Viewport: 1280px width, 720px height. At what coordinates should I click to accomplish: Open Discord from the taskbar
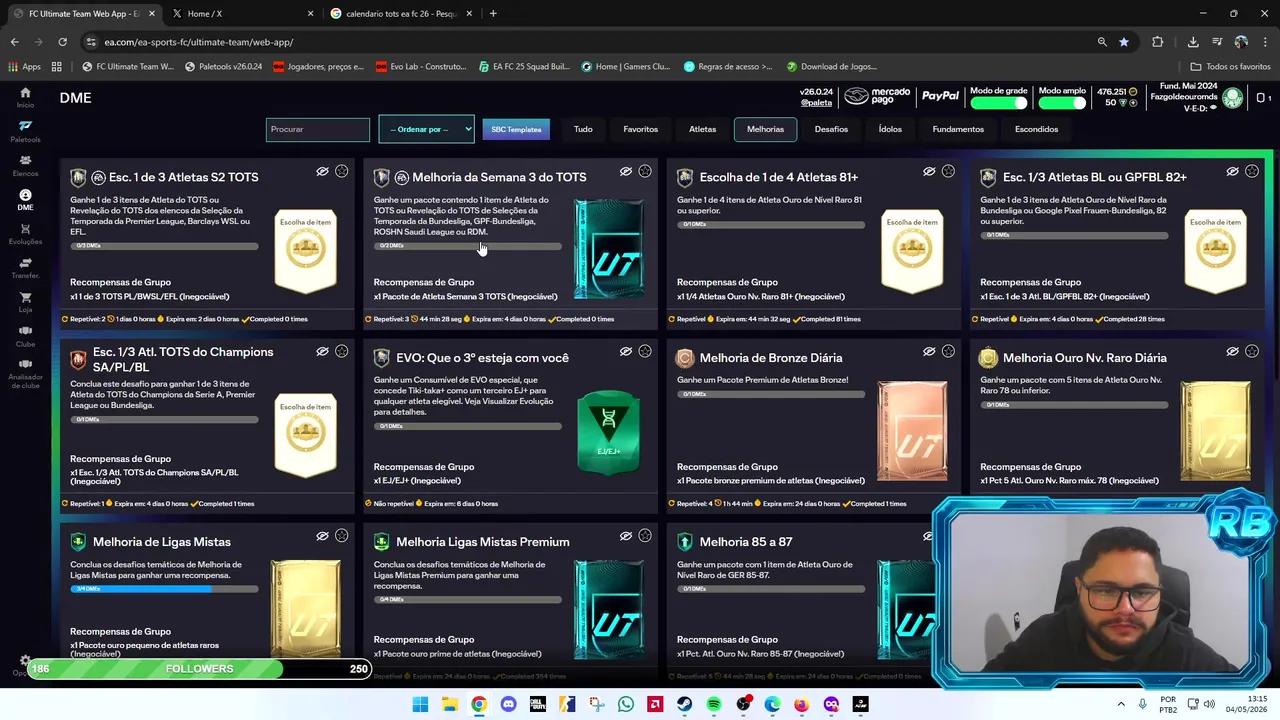click(508, 704)
